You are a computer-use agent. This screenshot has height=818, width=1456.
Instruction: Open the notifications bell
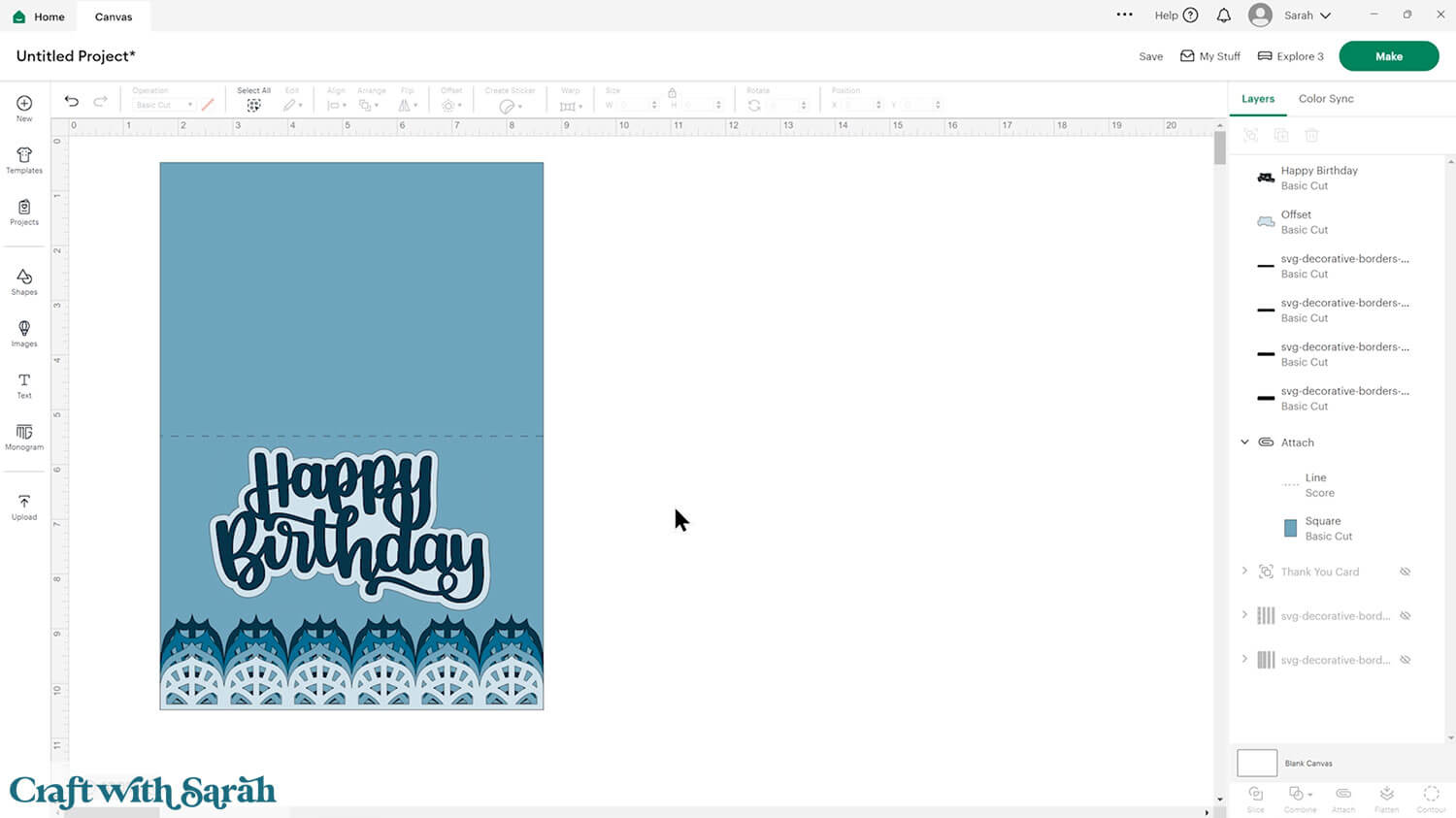coord(1224,16)
